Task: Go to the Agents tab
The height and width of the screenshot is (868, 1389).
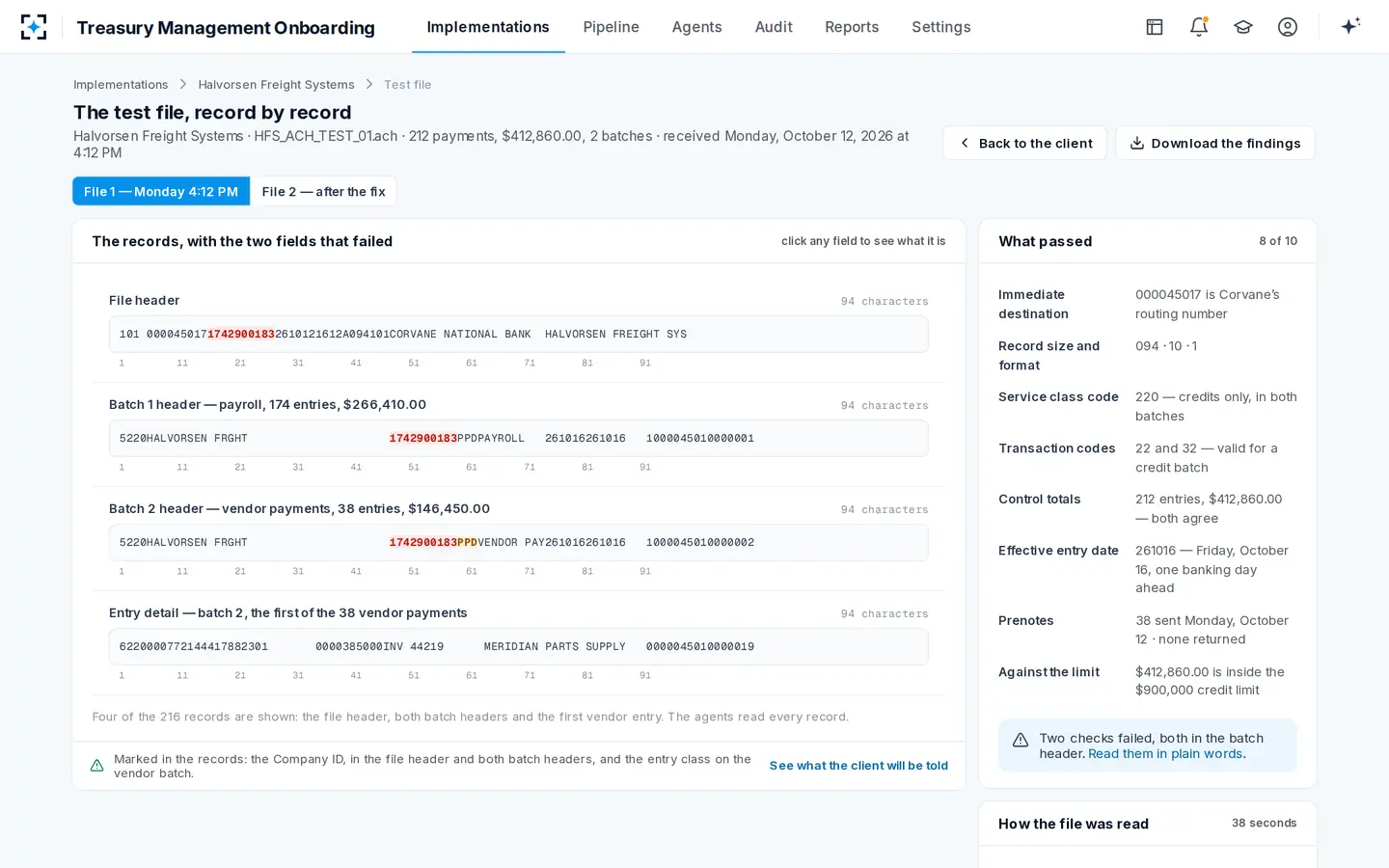Action: click(x=697, y=27)
